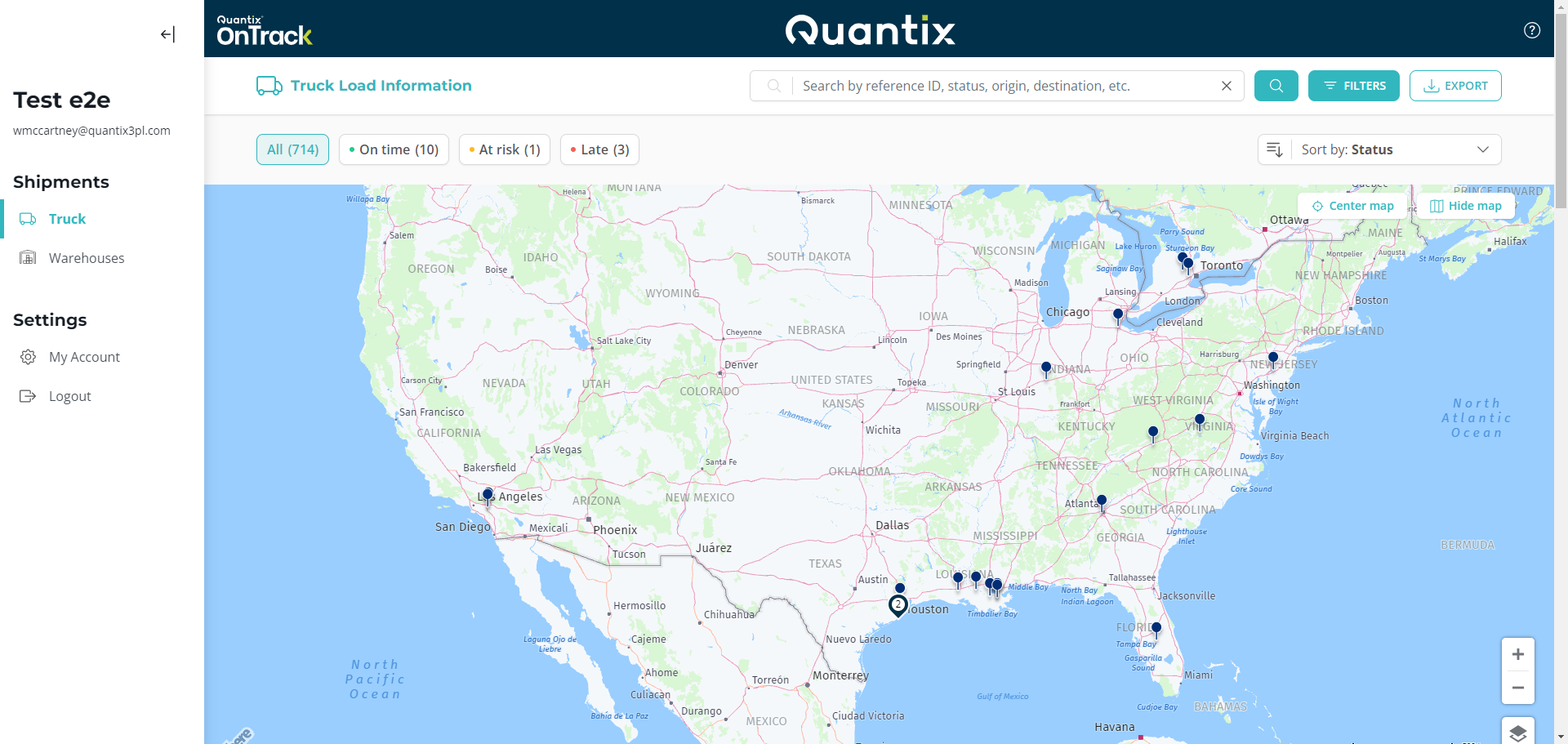Click the Center map button
Screen dimensions: 1568x744
pos(1352,205)
